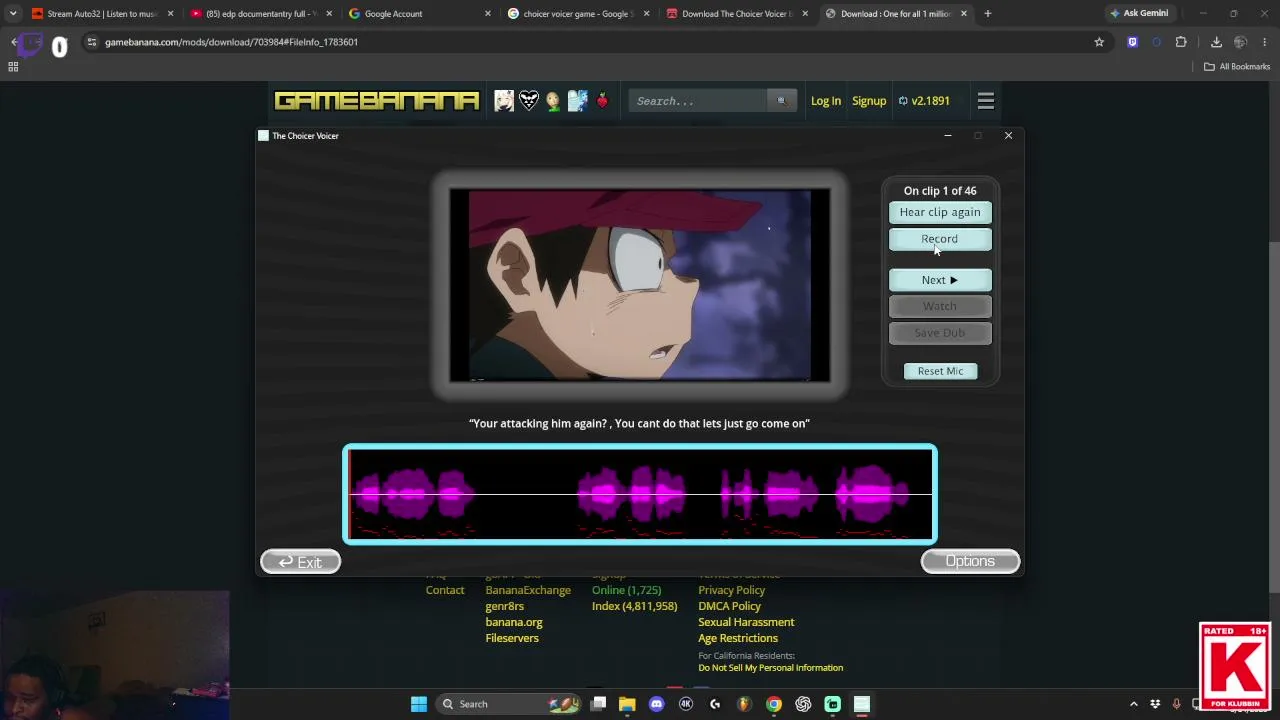
Task: Go to the Next clip
Action: point(940,280)
